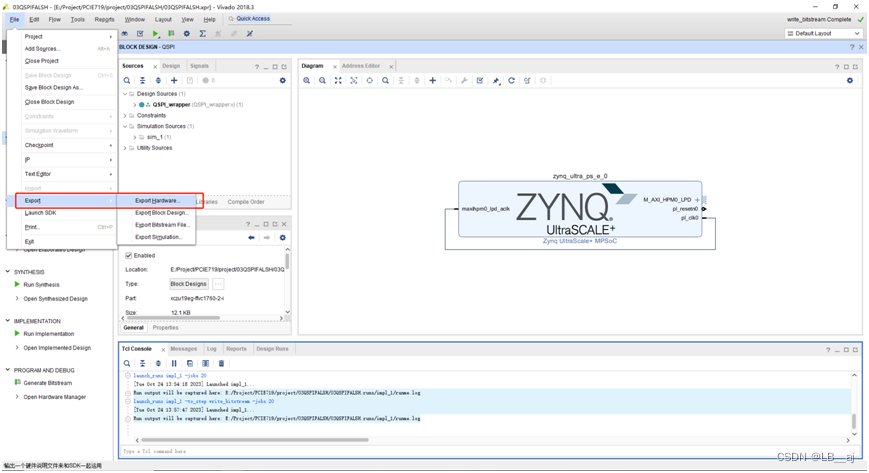This screenshot has height=473, width=869.
Task: Click the back arrow in properties panel
Action: click(x=251, y=237)
